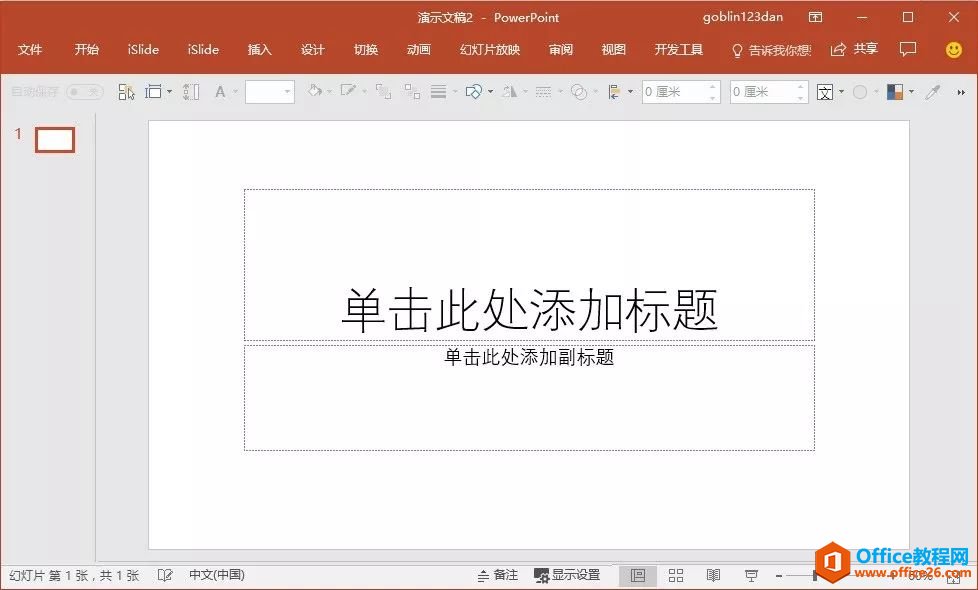This screenshot has width=978, height=590.
Task: Open the 幻灯片放映 tab
Action: pos(490,49)
